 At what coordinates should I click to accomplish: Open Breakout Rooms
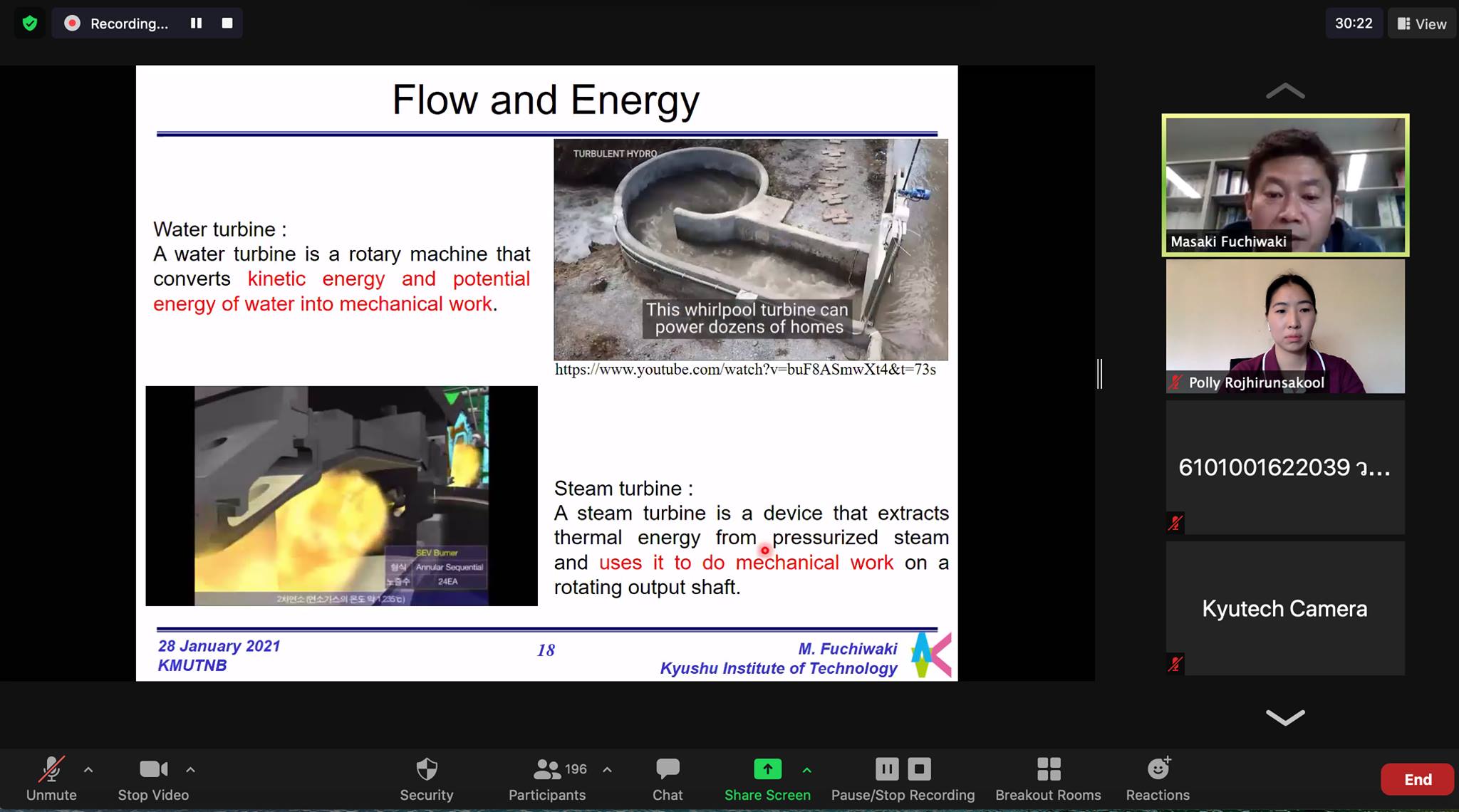click(1048, 779)
